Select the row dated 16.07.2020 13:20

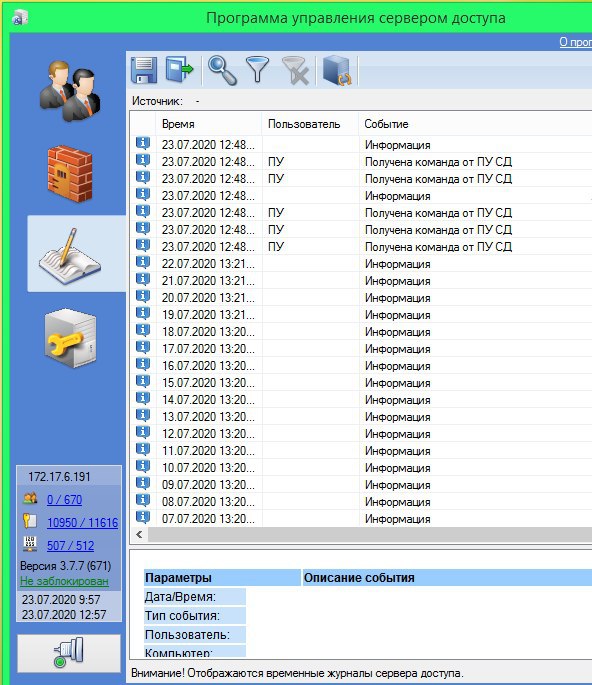tap(361, 366)
